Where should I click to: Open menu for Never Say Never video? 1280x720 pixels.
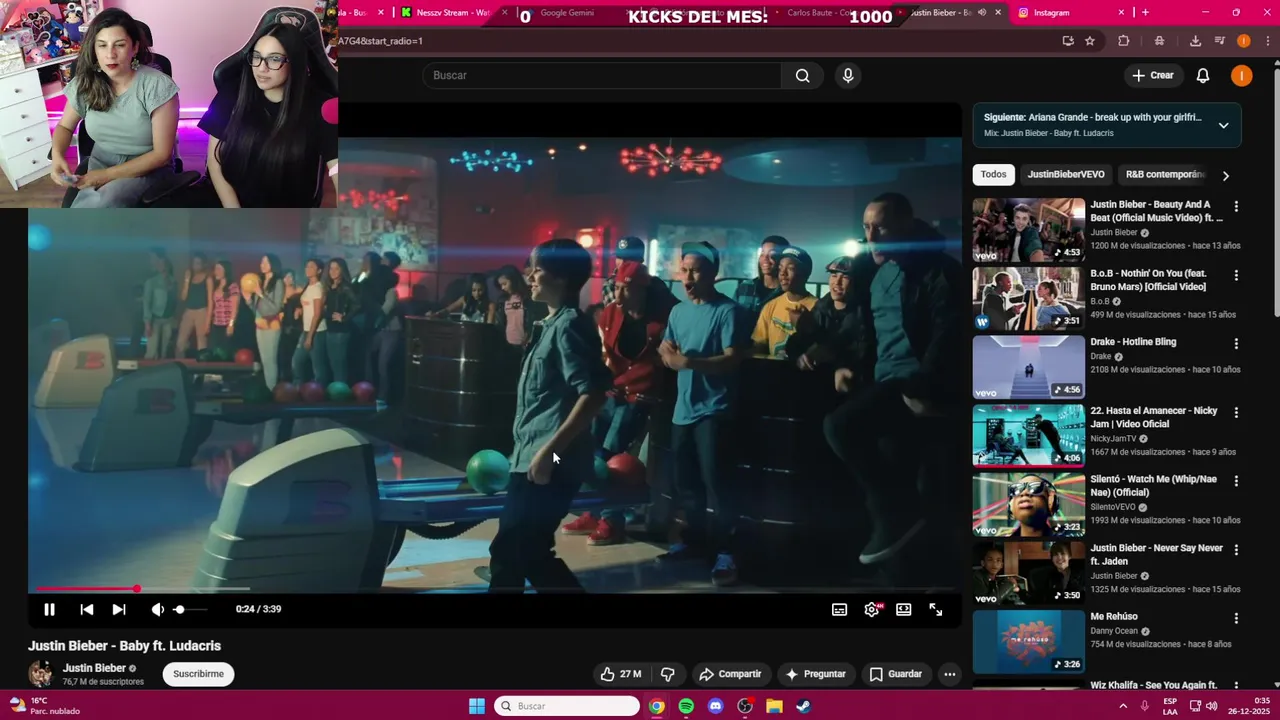point(1236,550)
